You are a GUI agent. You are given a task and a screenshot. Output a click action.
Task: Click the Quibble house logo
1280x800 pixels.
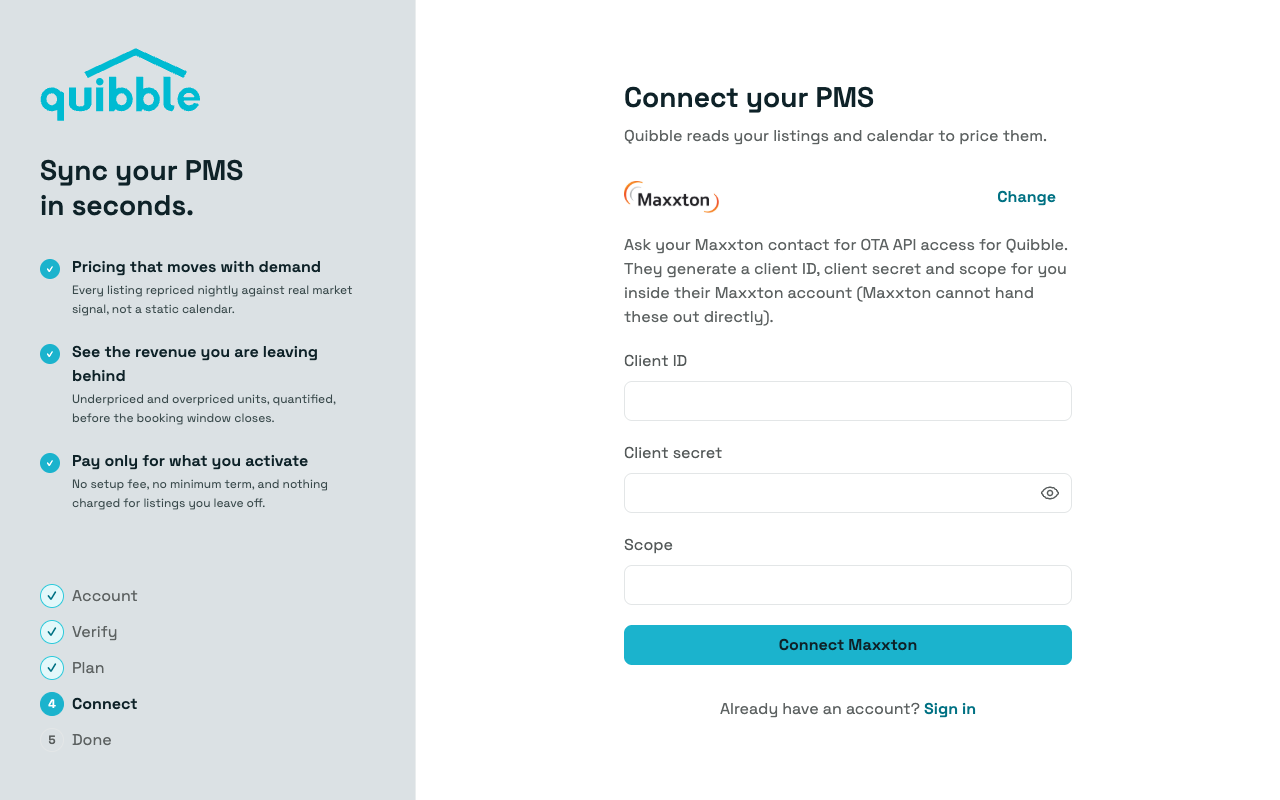[120, 84]
